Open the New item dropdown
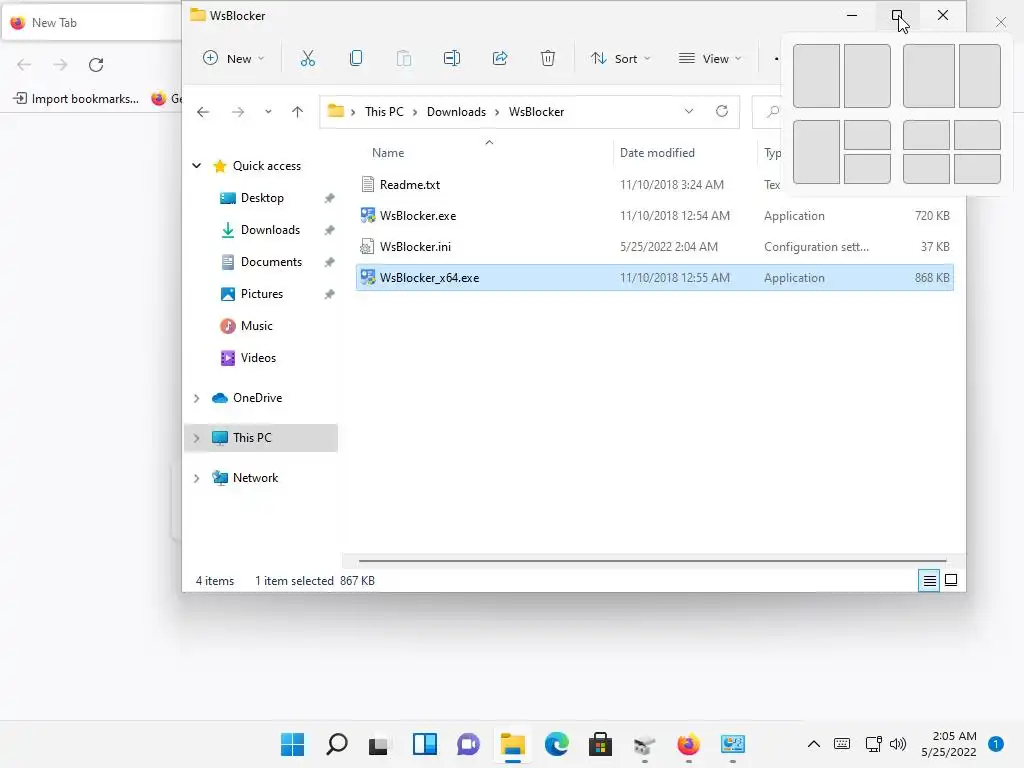This screenshot has width=1024, height=768. coord(234,58)
